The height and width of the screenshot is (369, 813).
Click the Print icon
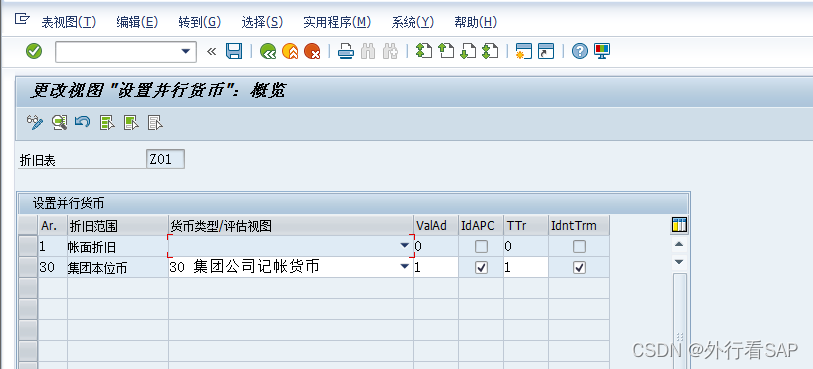pyautogui.click(x=346, y=51)
